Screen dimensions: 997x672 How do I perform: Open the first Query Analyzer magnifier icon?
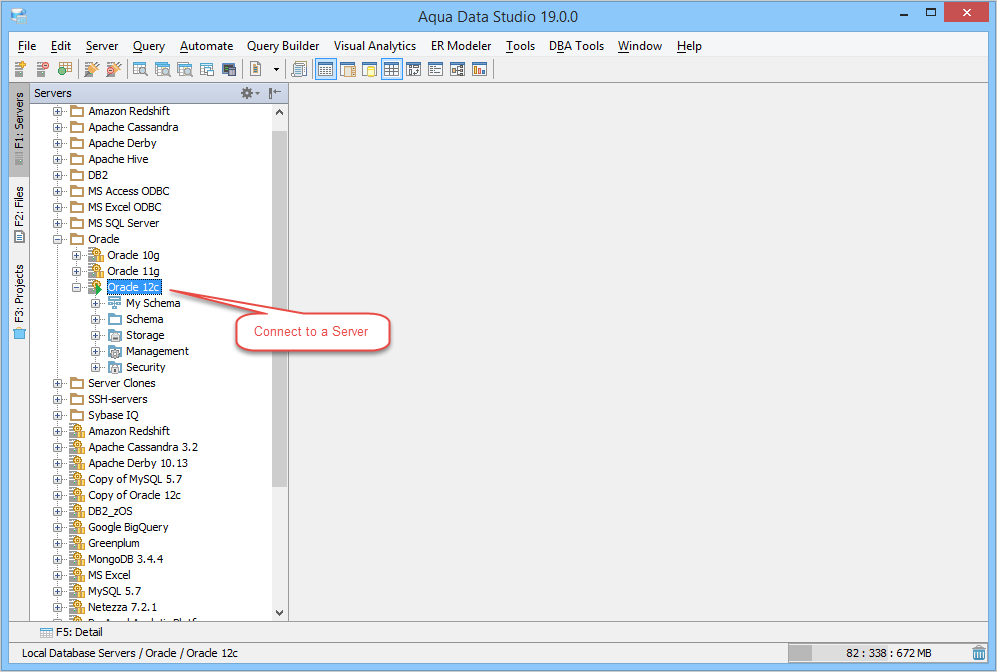(141, 69)
